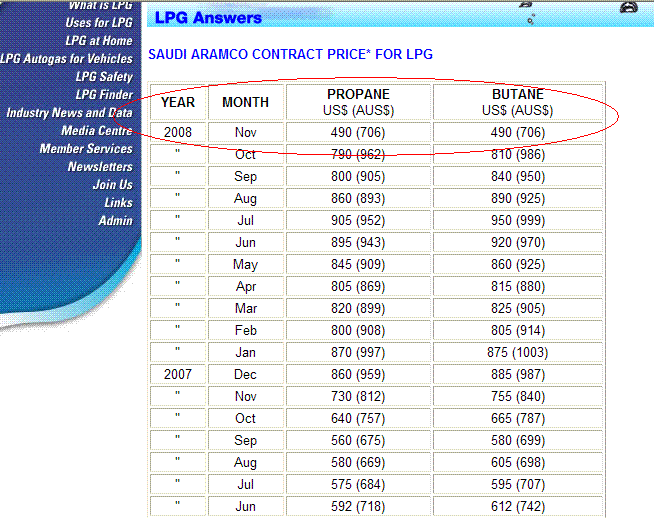Screen dimensions: 654x518
Task: Click the car icon in the top-right header
Action: point(628,7)
